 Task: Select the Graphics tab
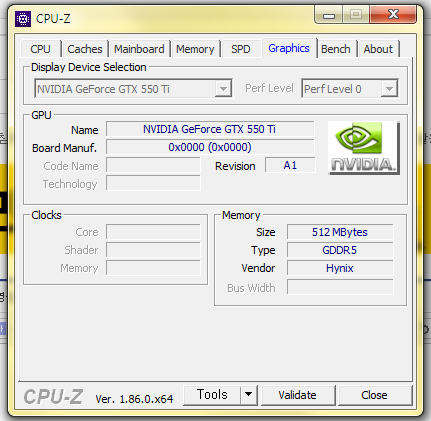289,48
